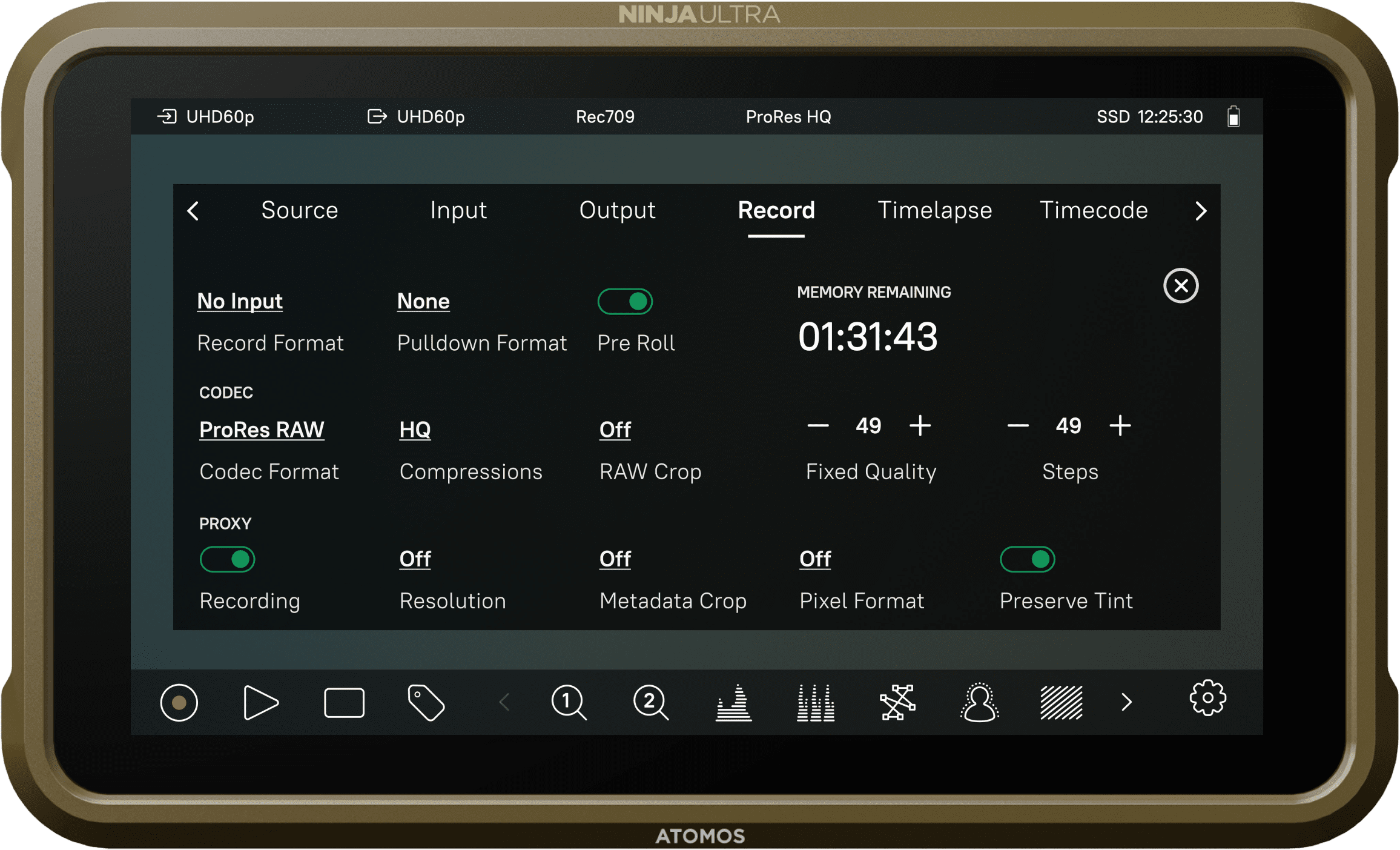
Task: Change proxy Resolution Off setting
Action: (x=415, y=559)
